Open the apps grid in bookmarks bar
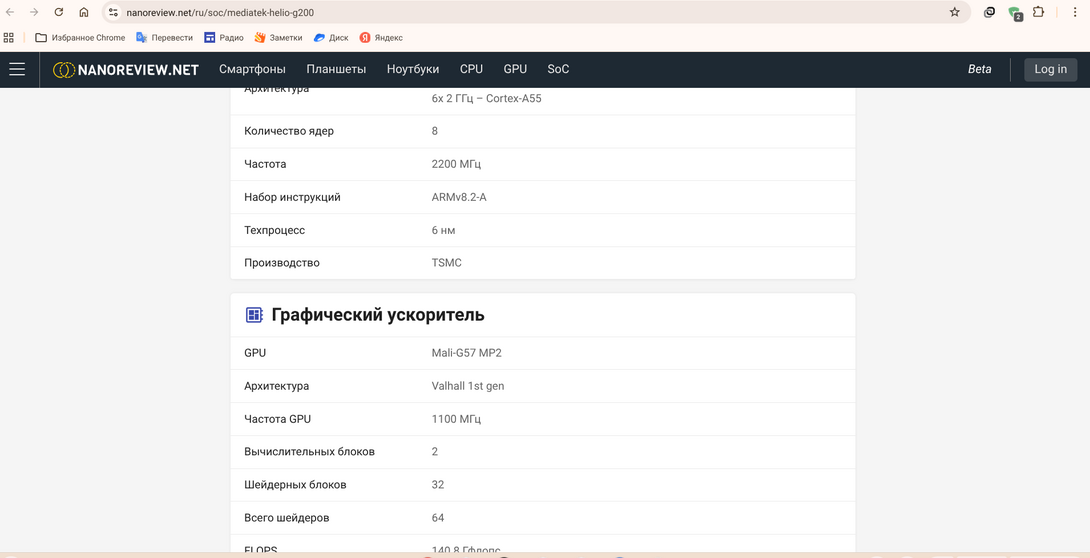This screenshot has width=1090, height=558. [9, 38]
